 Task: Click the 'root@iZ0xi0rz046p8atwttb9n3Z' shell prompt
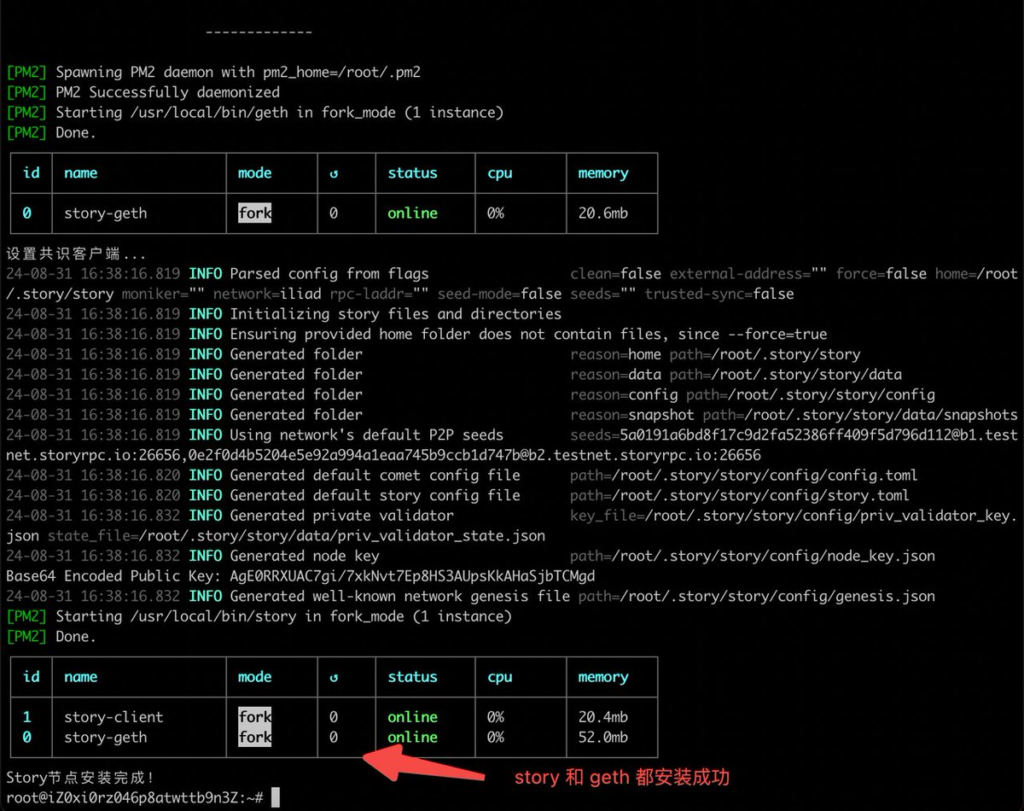pyautogui.click(x=135, y=798)
